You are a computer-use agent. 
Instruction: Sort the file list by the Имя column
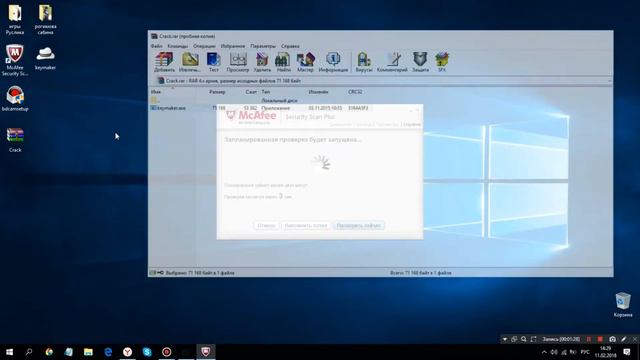click(x=156, y=92)
